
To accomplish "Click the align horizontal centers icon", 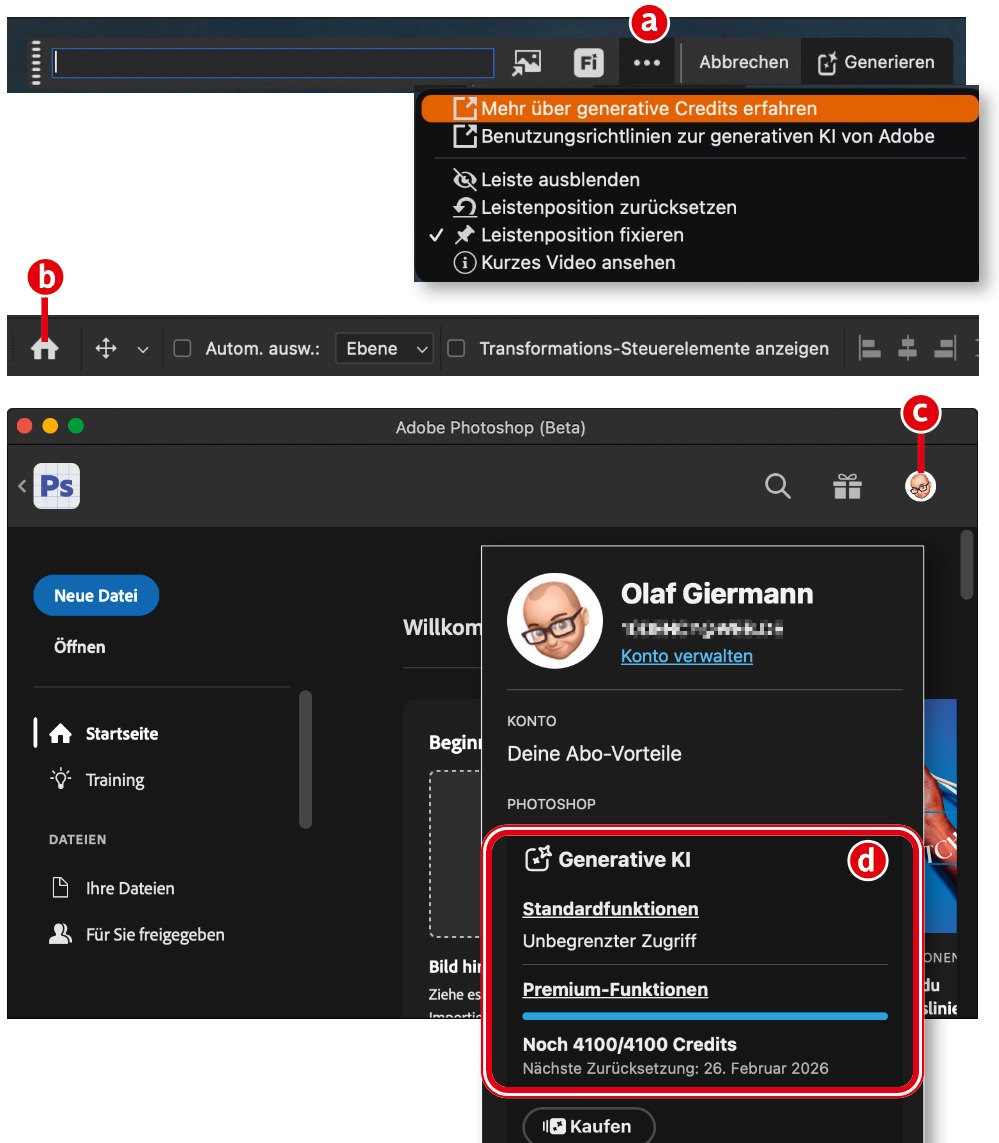I will (x=907, y=348).
